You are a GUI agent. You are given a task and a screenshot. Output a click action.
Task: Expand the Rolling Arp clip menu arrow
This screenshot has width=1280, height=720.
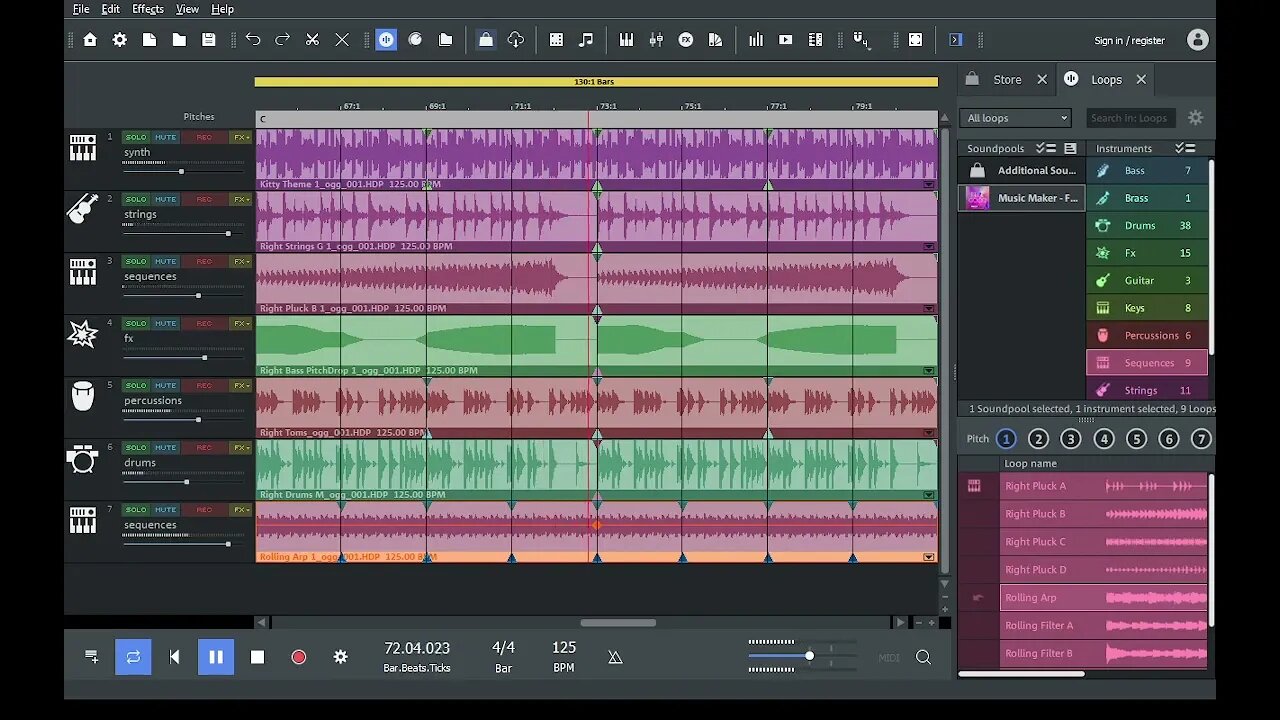point(929,557)
